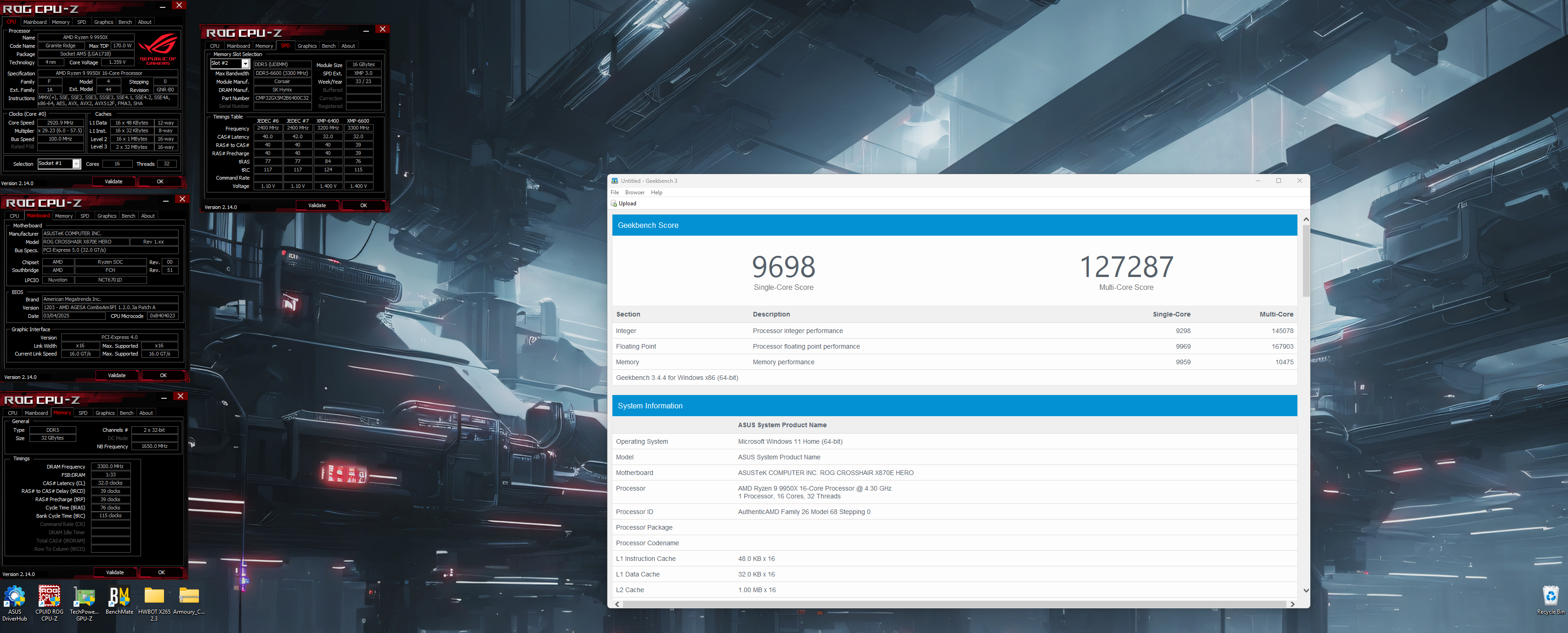Open Armoury_C folder on desktop
Viewport: 1568px width, 633px height.
pos(189,600)
